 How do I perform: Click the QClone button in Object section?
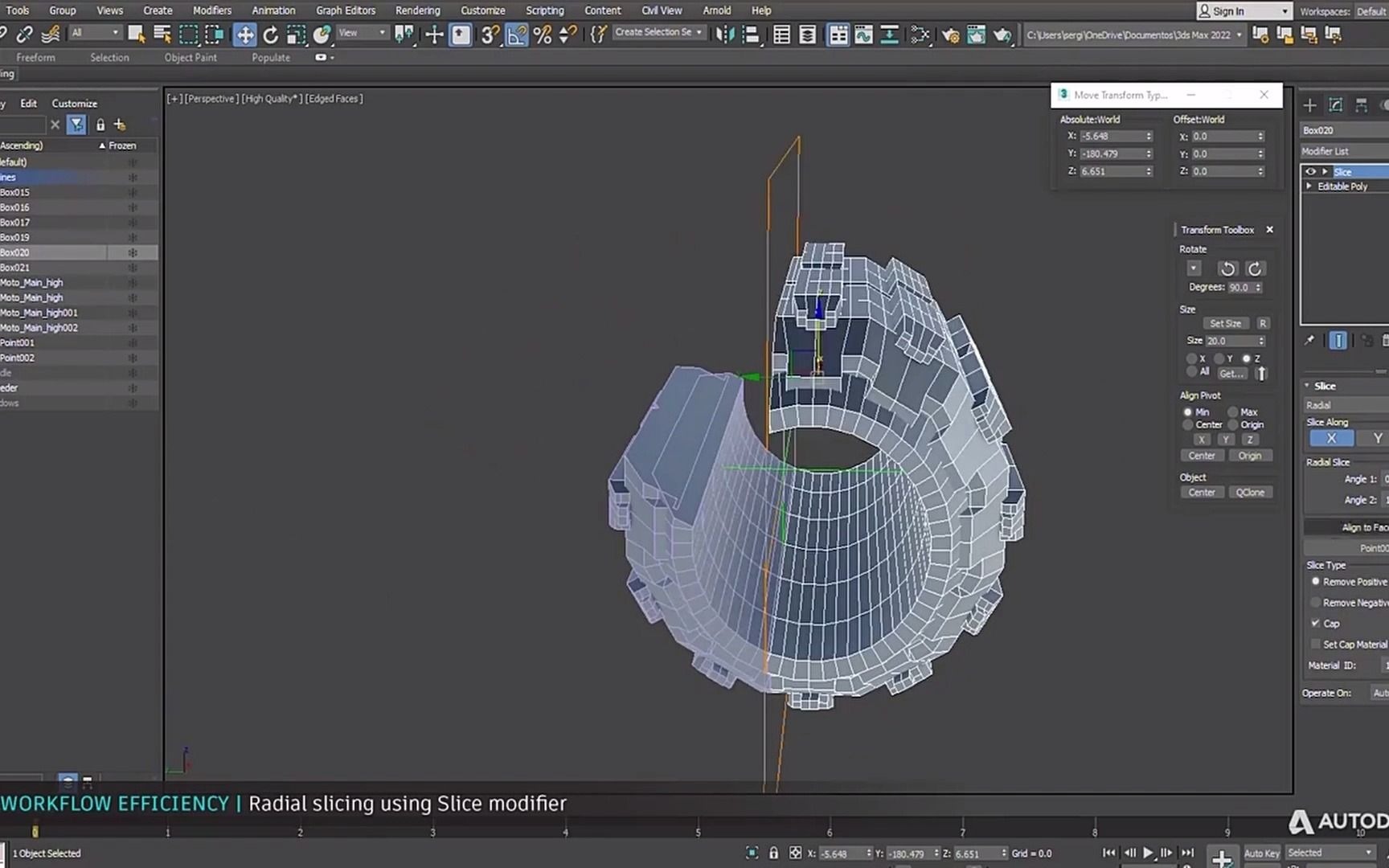coord(1251,491)
